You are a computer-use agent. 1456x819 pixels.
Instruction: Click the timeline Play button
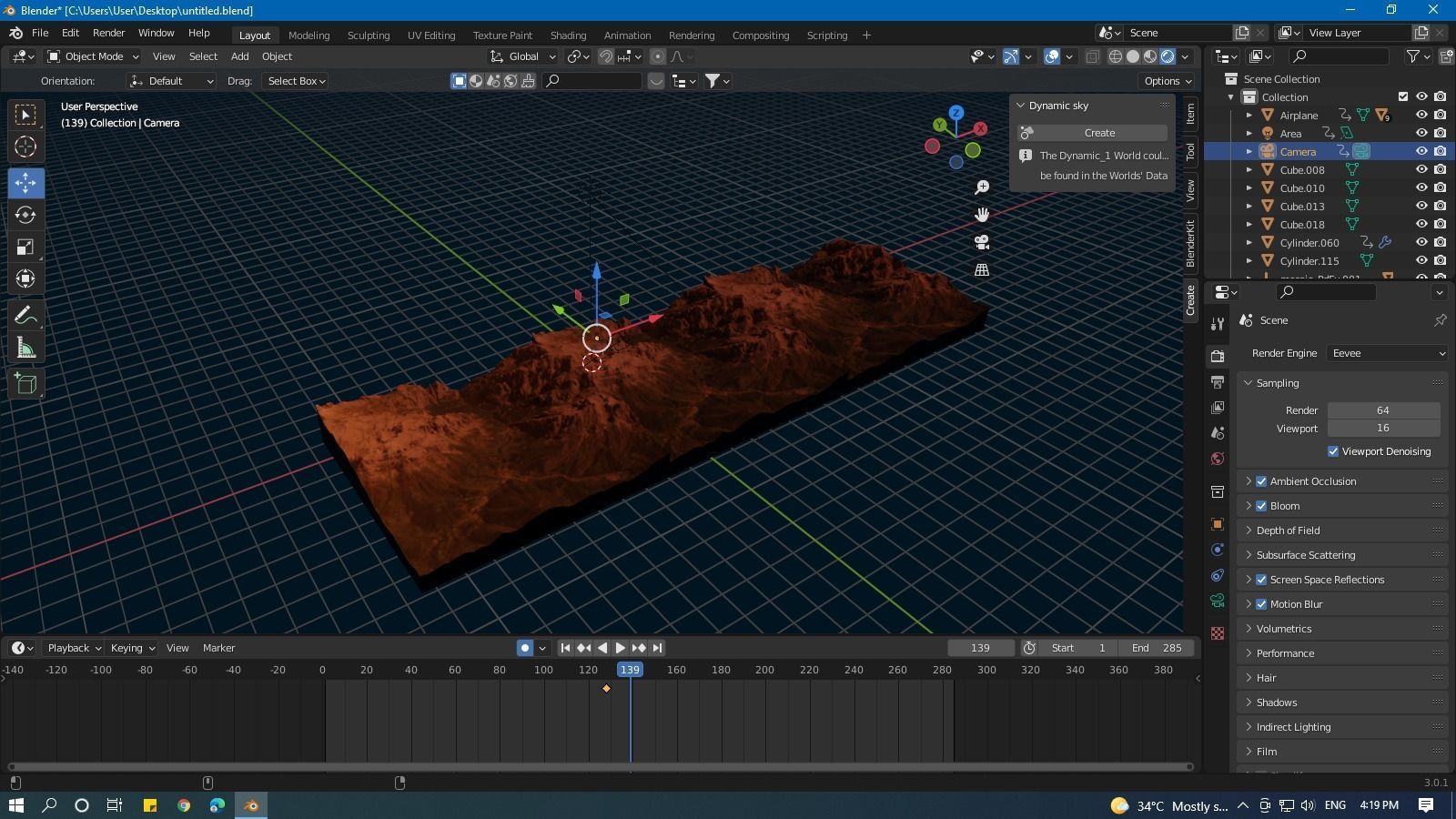tap(621, 648)
